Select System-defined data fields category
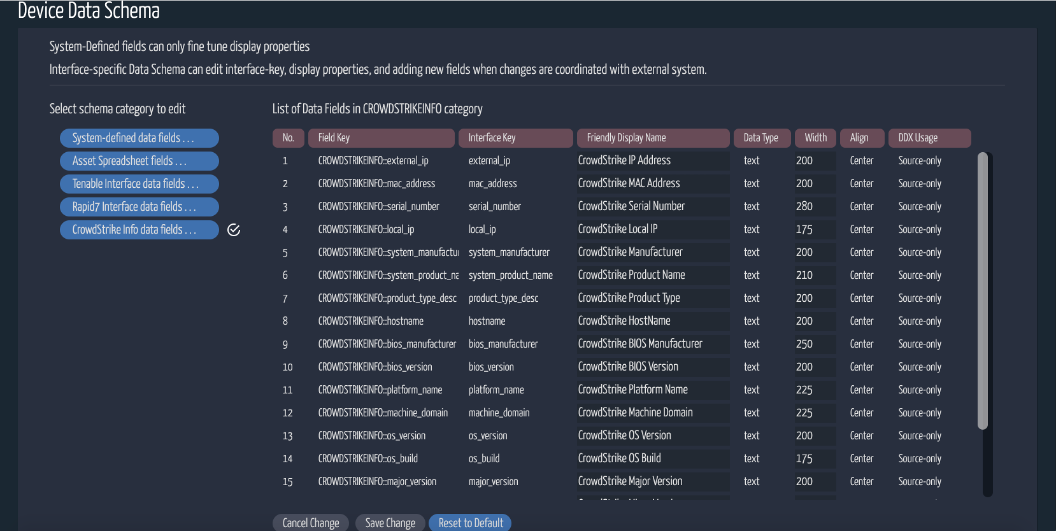 (139, 138)
